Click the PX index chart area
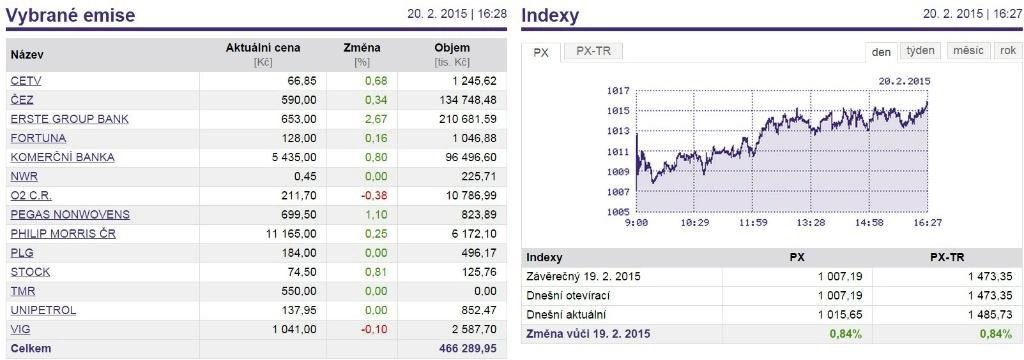Screen dimensions: 1024x360 coord(782,151)
